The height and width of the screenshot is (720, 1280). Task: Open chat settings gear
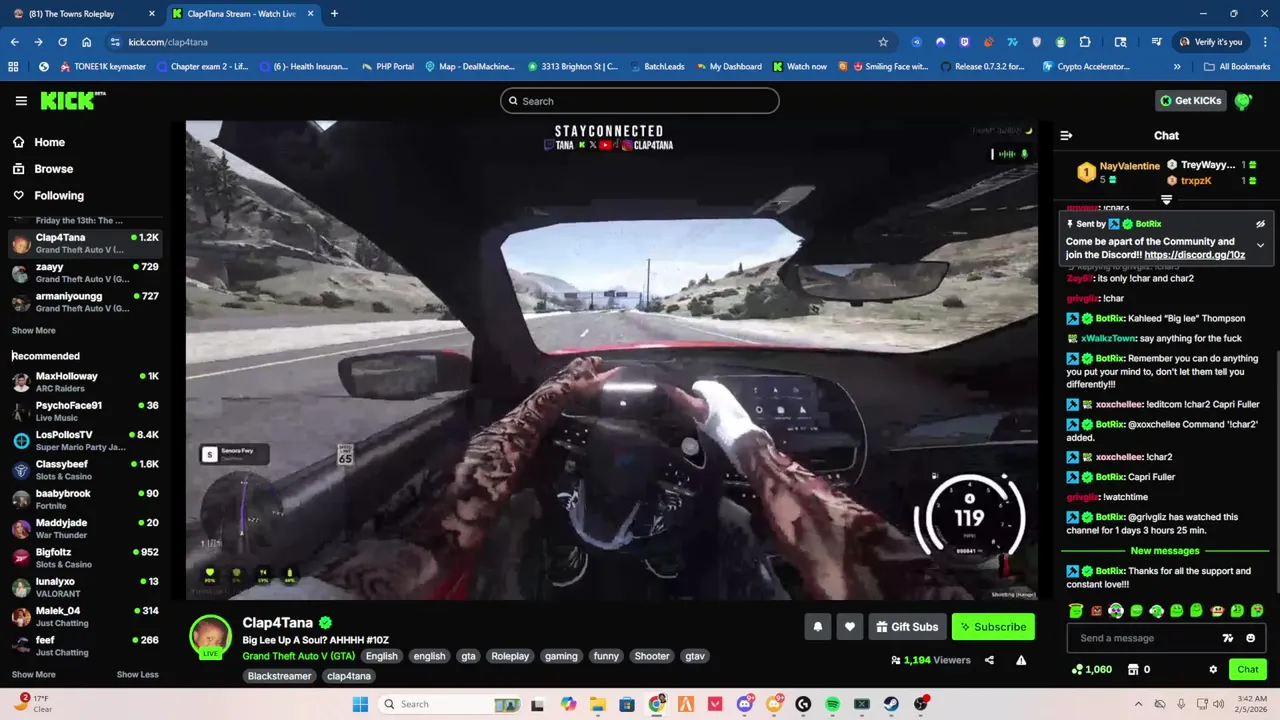coord(1213,669)
